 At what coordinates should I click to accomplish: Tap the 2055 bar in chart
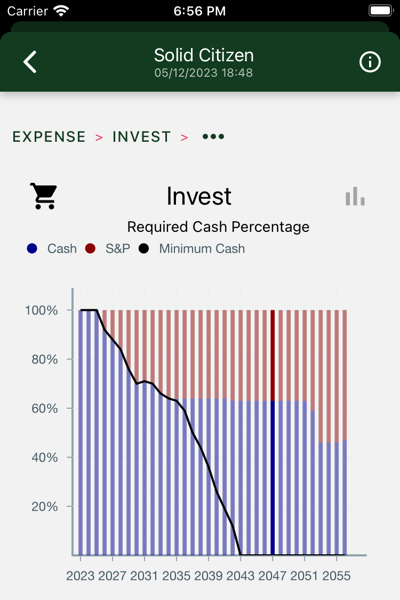(336, 432)
